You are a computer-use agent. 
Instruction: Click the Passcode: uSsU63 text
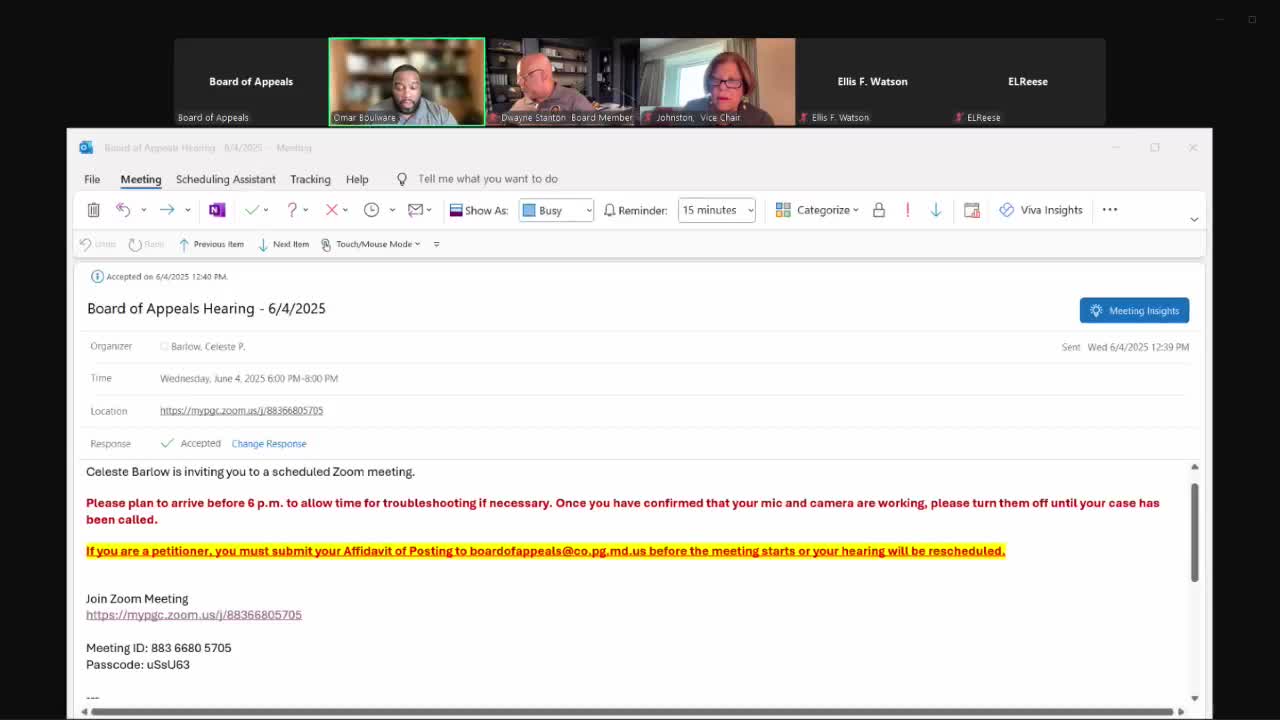click(x=138, y=664)
